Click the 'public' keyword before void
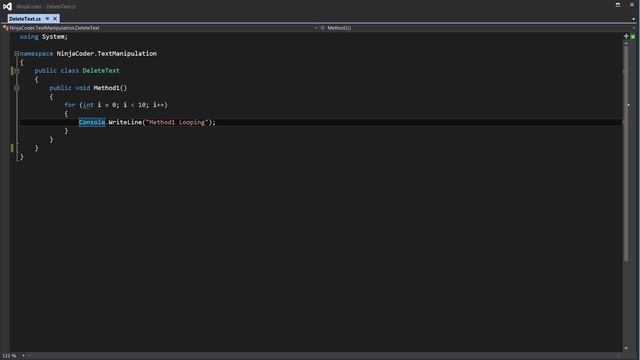Image resolution: width=640 pixels, height=360 pixels. 60,88
